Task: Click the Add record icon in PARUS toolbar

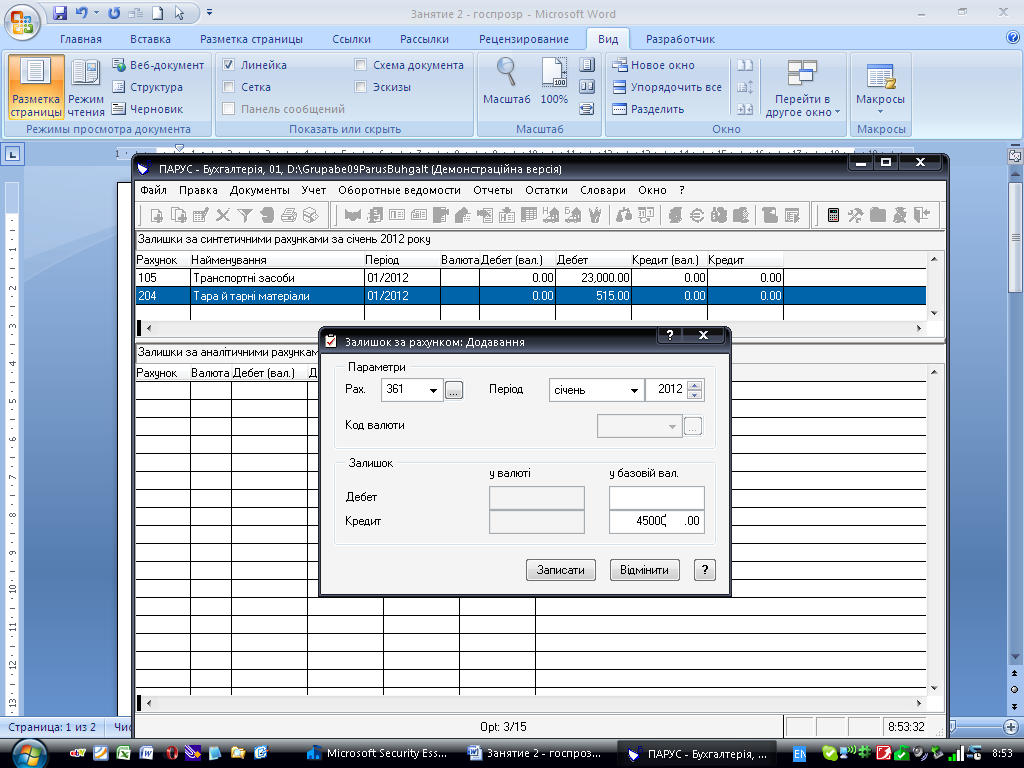Action: [x=157, y=215]
